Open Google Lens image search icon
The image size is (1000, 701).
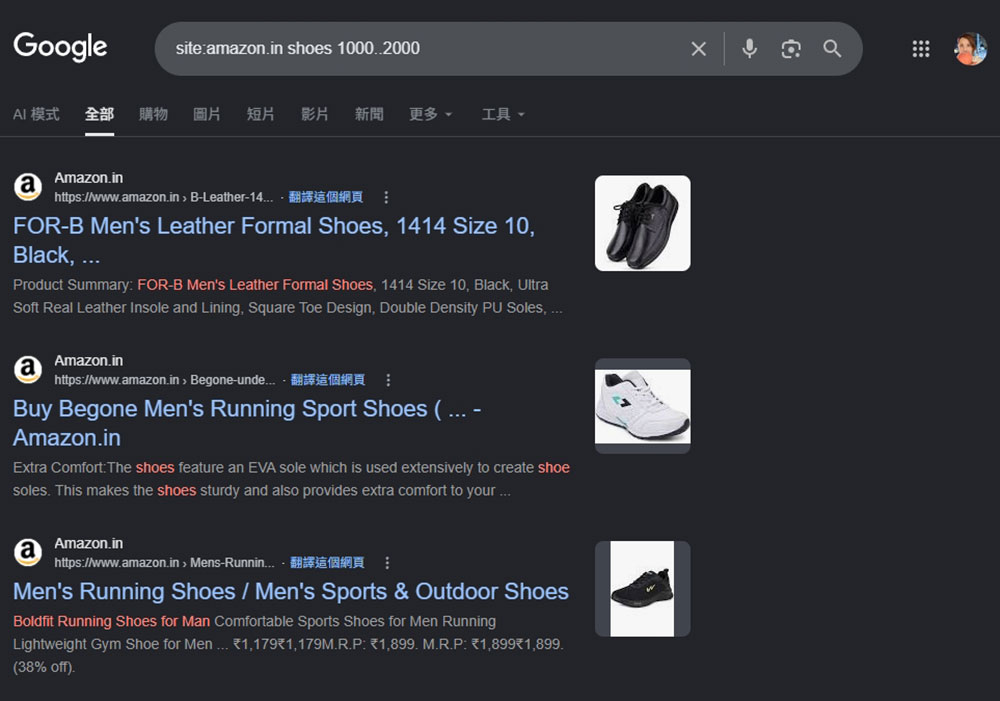pos(791,48)
